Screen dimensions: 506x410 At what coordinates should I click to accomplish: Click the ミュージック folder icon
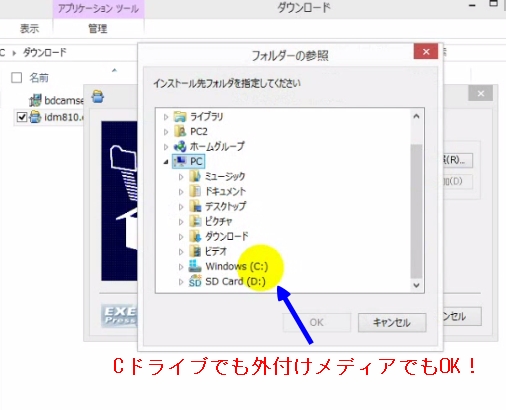[195, 176]
